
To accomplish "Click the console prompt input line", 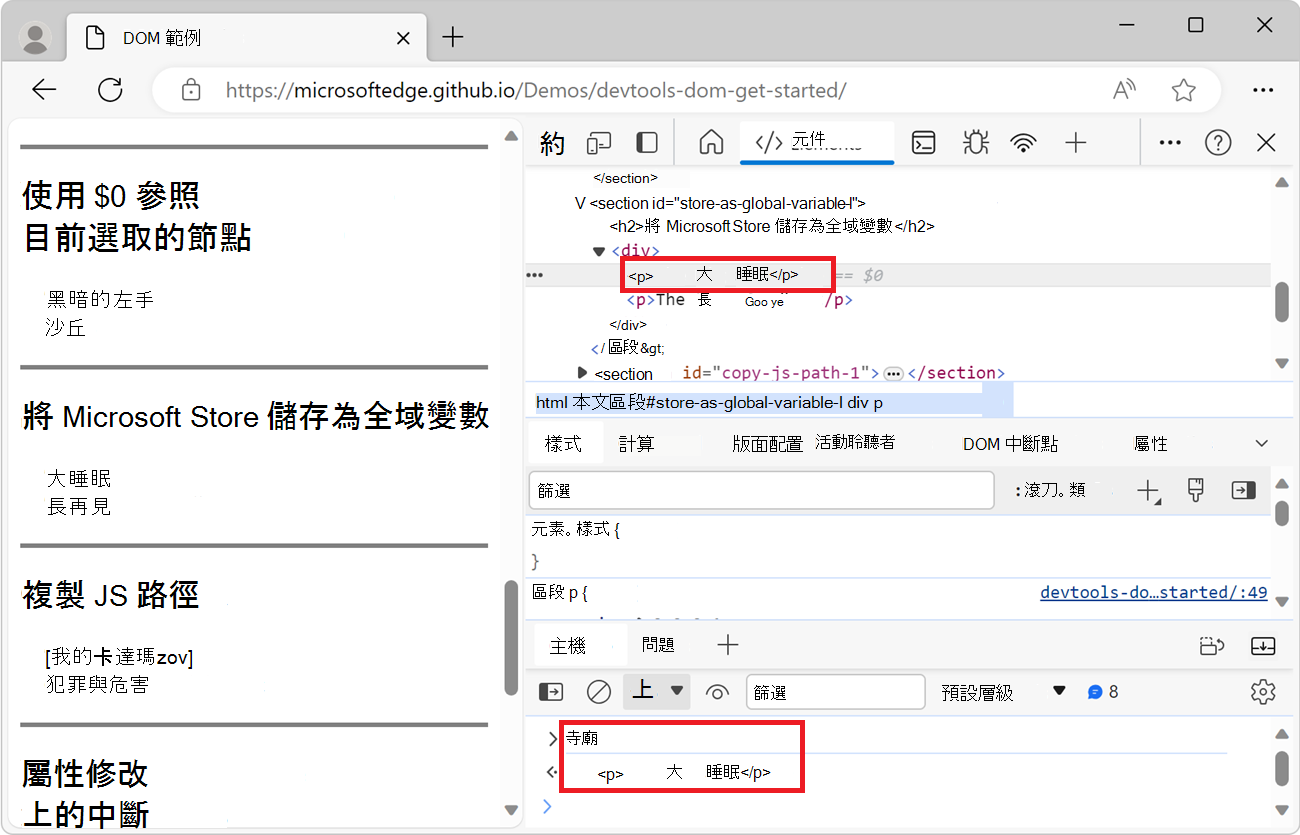I will pos(900,806).
